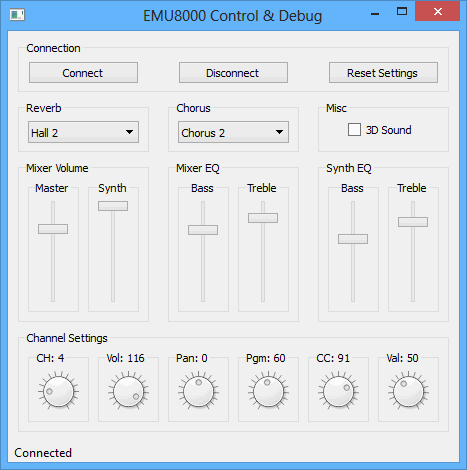Screen dimensions: 467x470
Task: Enable the 3D Sound checkbox
Action: coord(354,130)
